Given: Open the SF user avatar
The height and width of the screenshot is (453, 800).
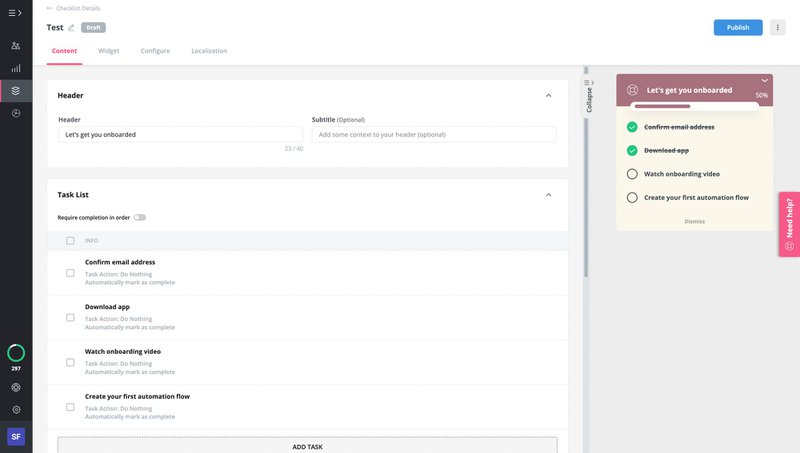Looking at the screenshot, I should [x=16, y=437].
